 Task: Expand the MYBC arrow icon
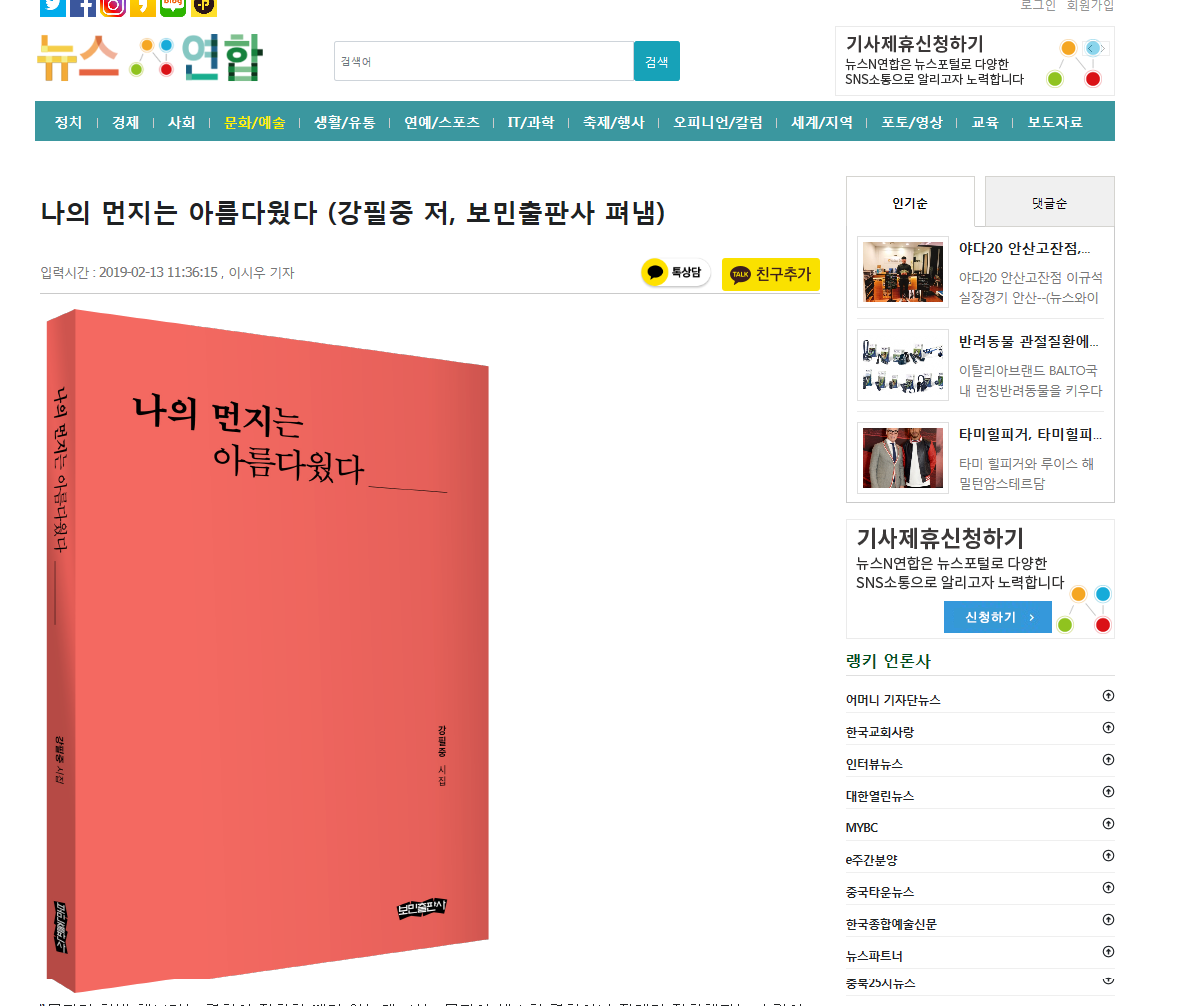1108,824
